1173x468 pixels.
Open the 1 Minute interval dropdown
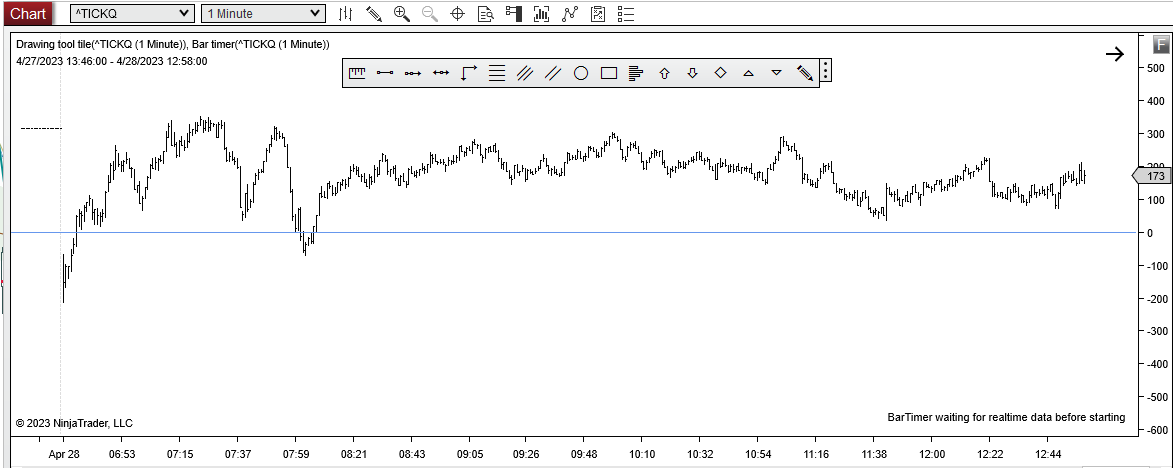click(263, 13)
